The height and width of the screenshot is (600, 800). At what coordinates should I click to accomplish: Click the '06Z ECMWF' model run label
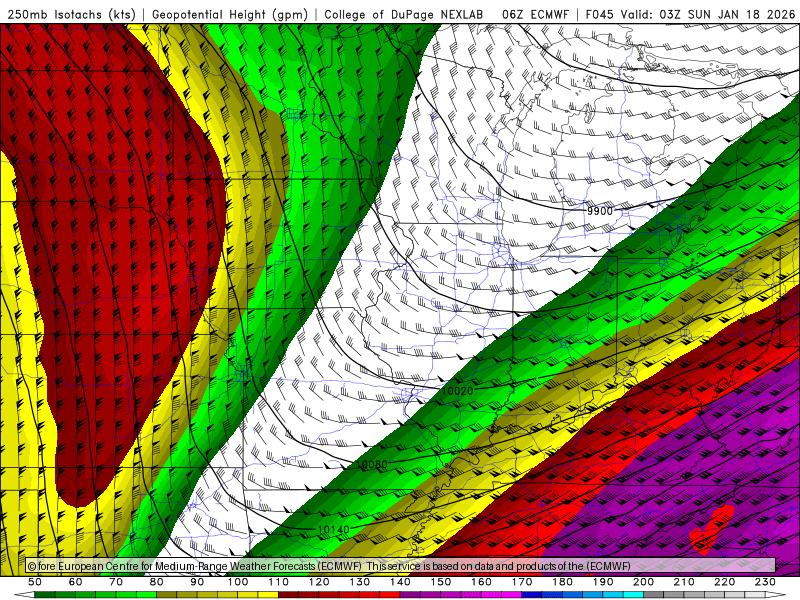click(535, 15)
